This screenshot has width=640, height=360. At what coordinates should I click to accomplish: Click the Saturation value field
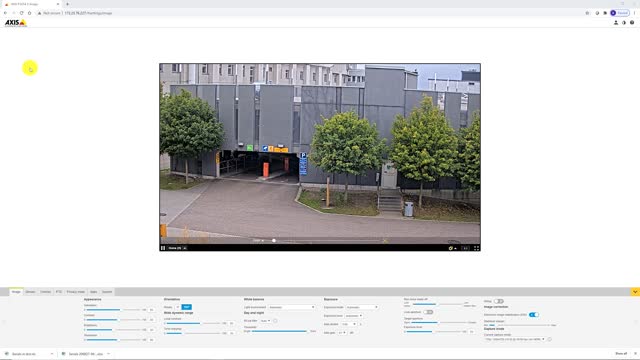151,310
